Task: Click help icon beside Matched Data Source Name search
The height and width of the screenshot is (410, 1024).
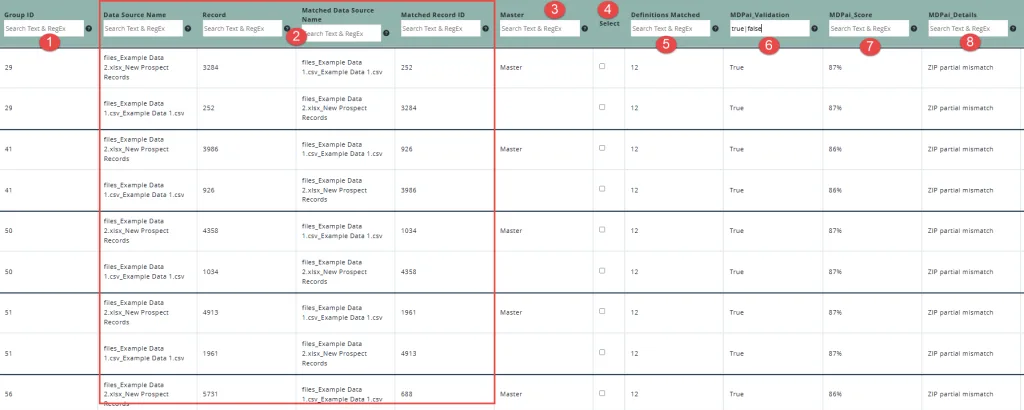Action: click(386, 33)
